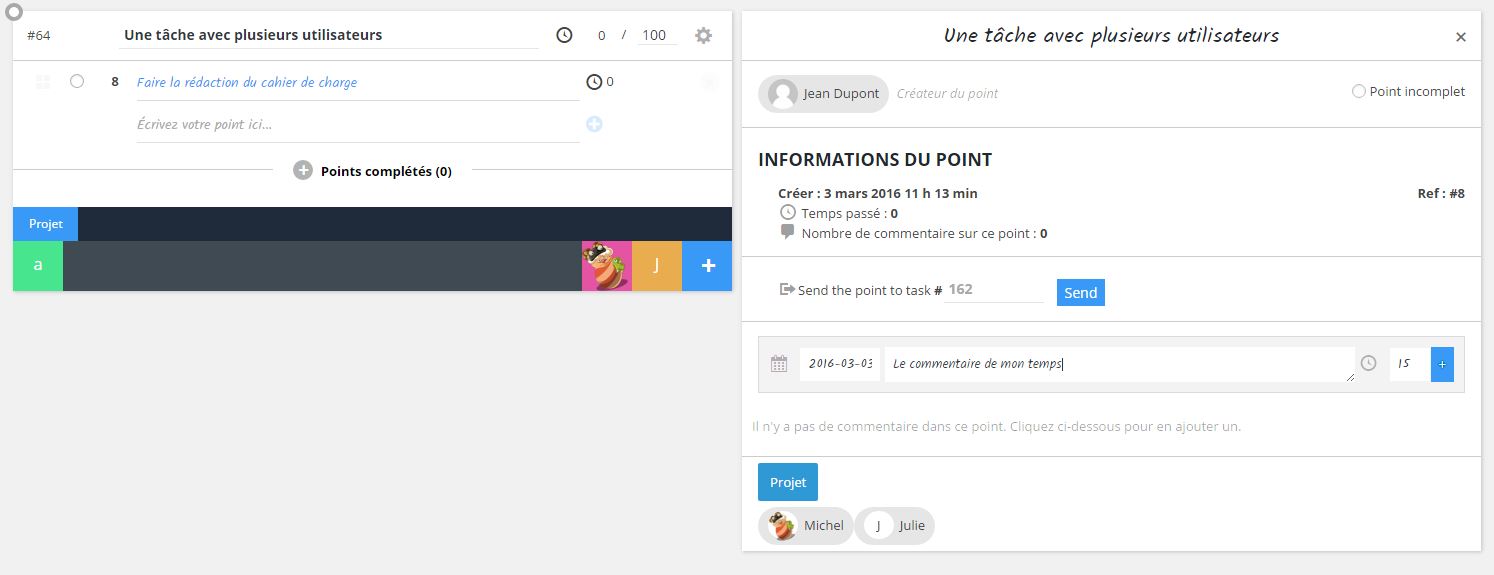This screenshot has width=1494, height=575.
Task: Click the Projet button in the detail panel
Action: point(788,482)
